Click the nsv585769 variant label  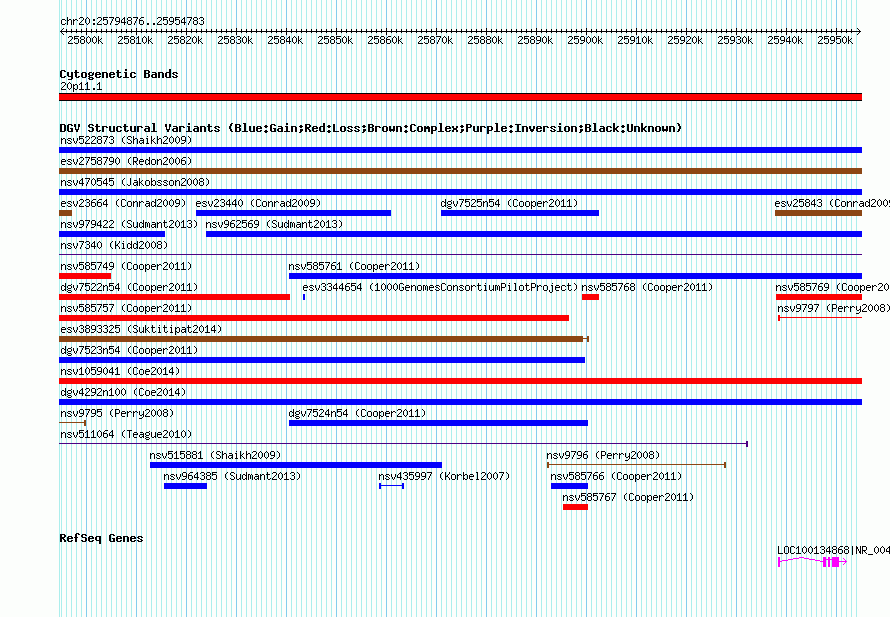[832, 287]
